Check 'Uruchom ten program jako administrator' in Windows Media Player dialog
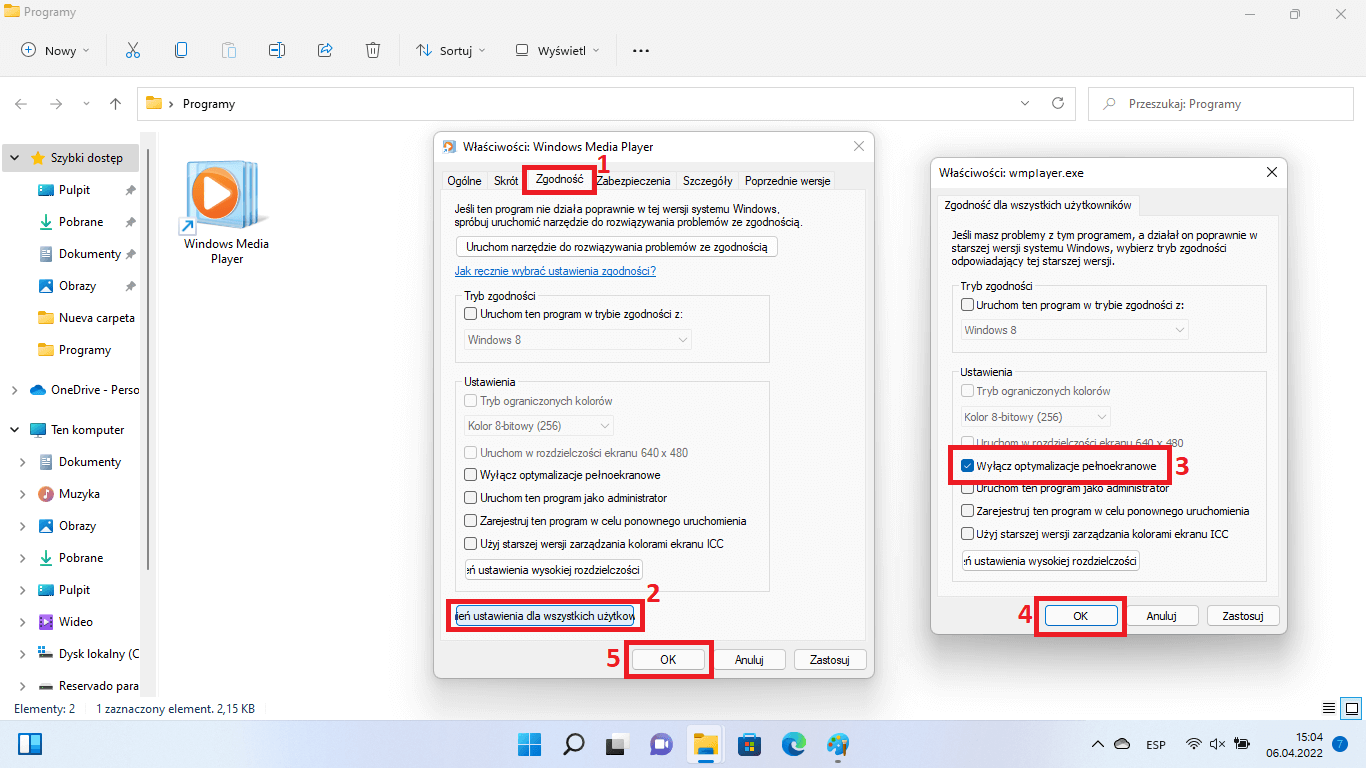 click(x=472, y=498)
